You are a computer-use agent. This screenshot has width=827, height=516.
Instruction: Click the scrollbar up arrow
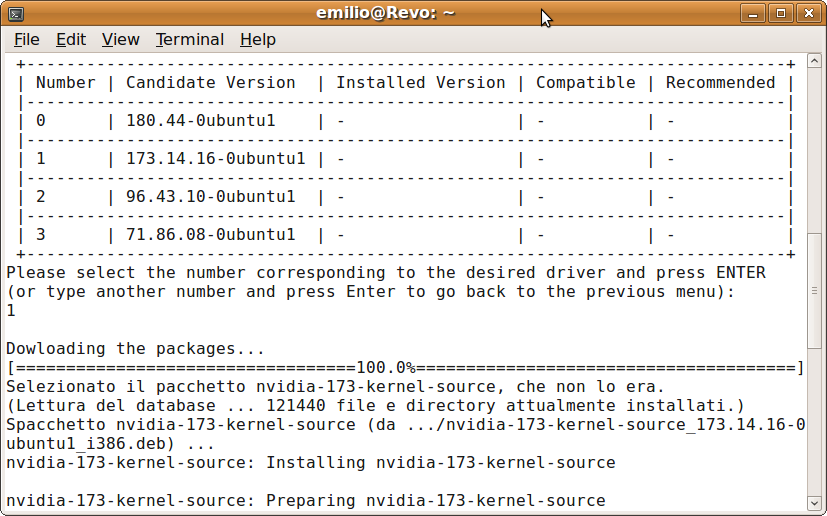tap(814, 61)
